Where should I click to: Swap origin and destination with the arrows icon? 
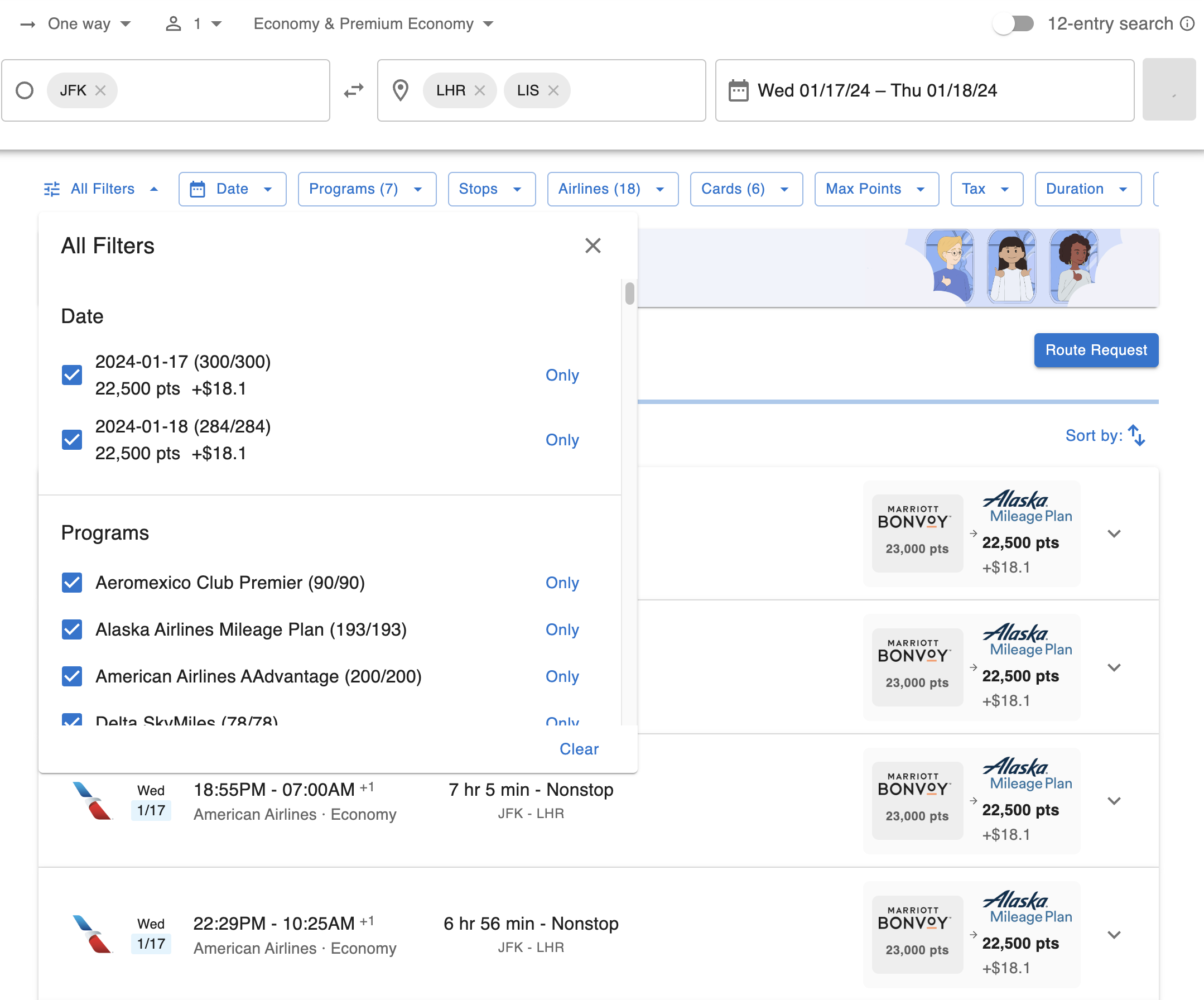[x=353, y=90]
